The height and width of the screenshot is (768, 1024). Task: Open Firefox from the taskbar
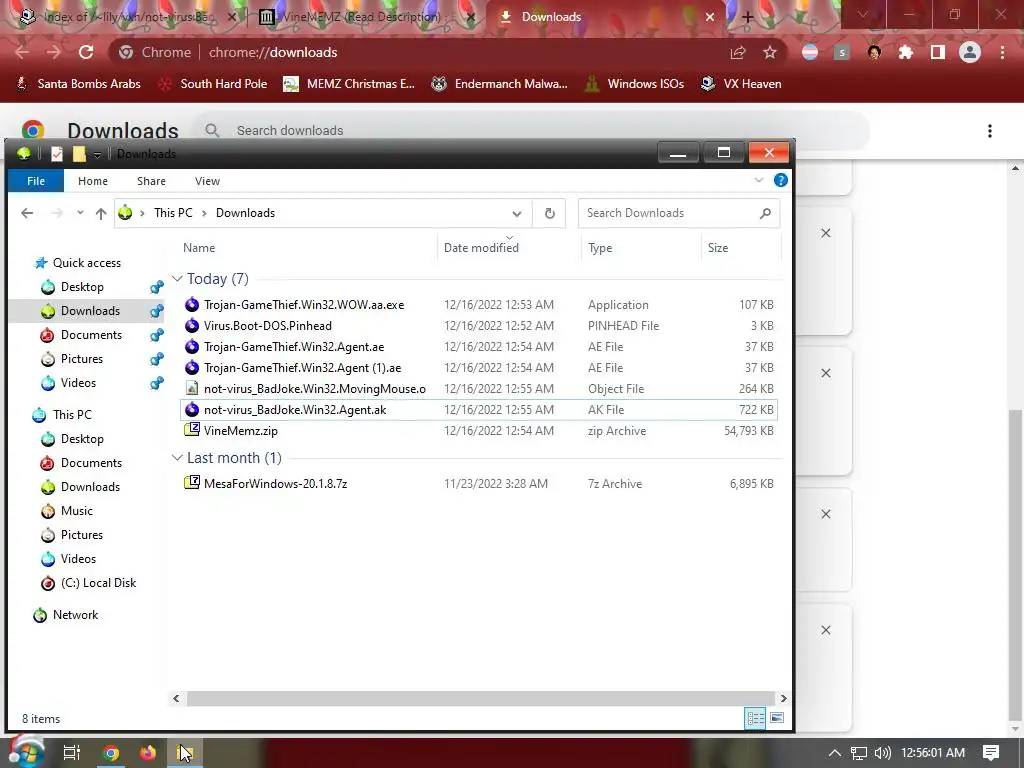(148, 753)
